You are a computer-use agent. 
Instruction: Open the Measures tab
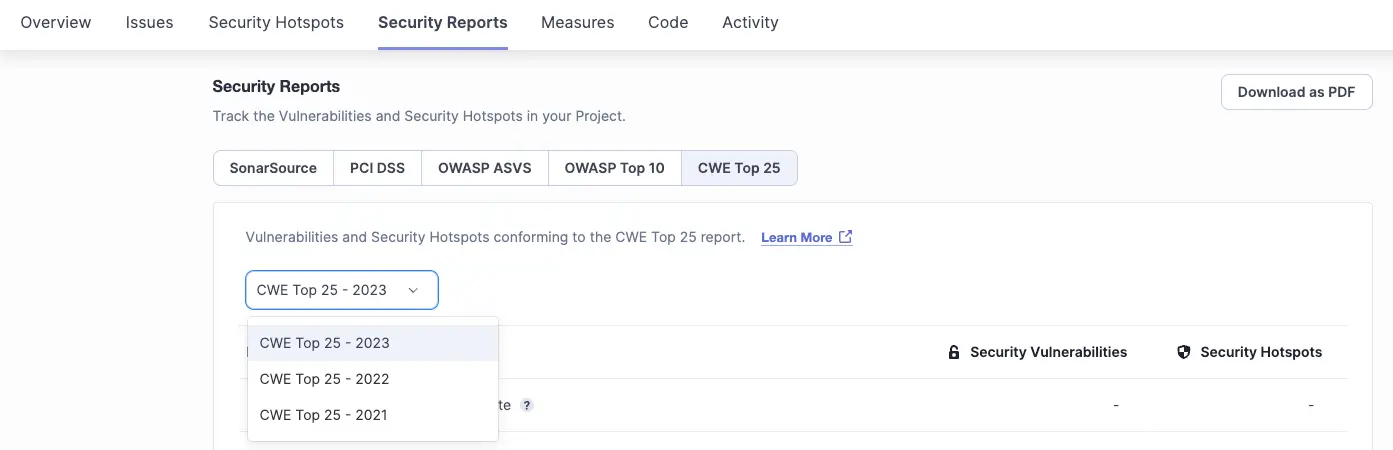[x=578, y=22]
